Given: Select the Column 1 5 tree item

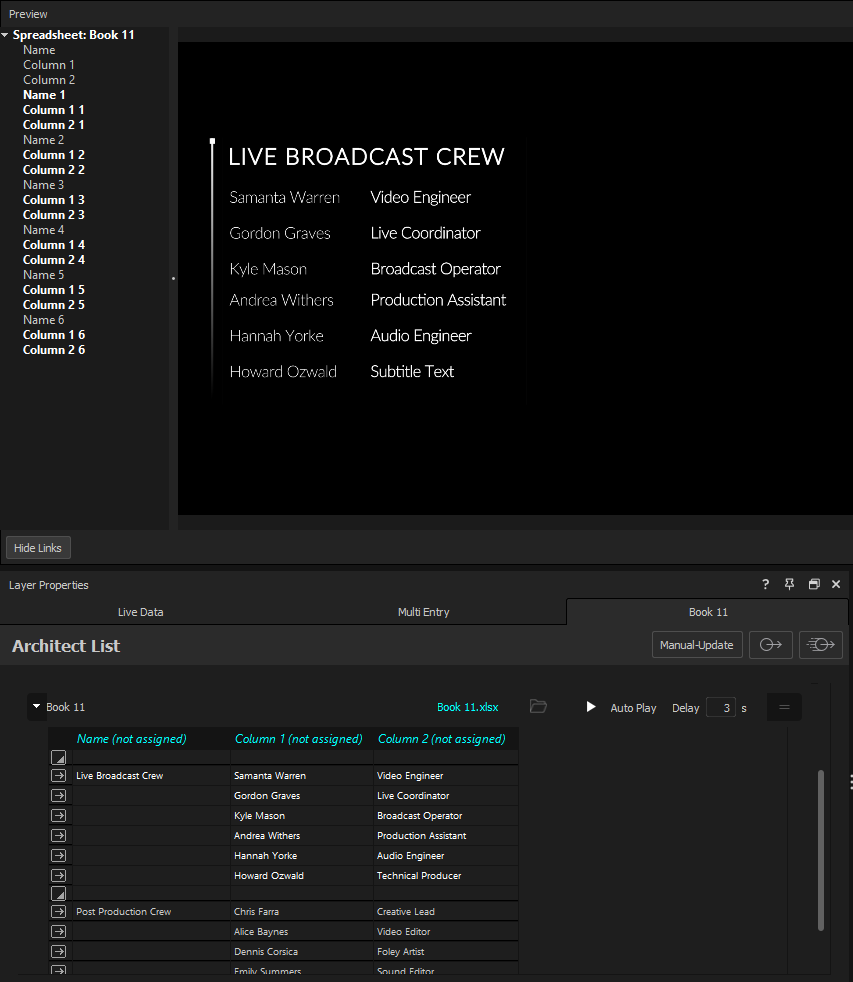Looking at the screenshot, I should point(54,290).
